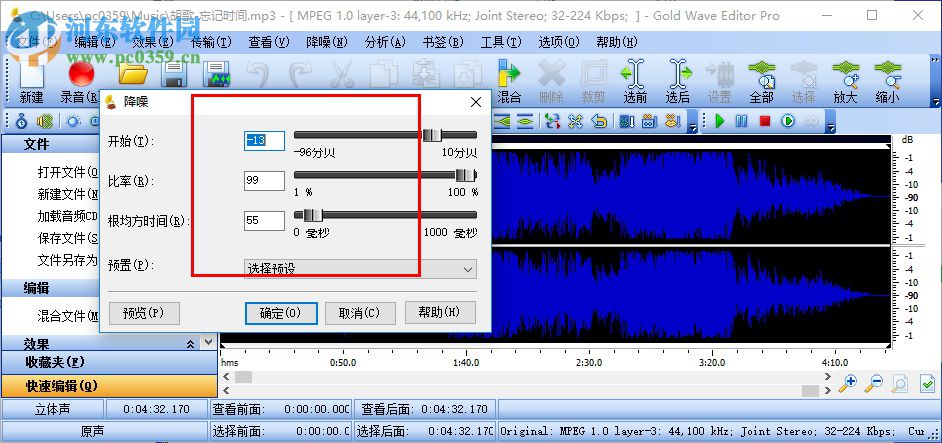Click the 根均方时间 slider handle
Image resolution: width=942 pixels, height=443 pixels.
click(312, 215)
